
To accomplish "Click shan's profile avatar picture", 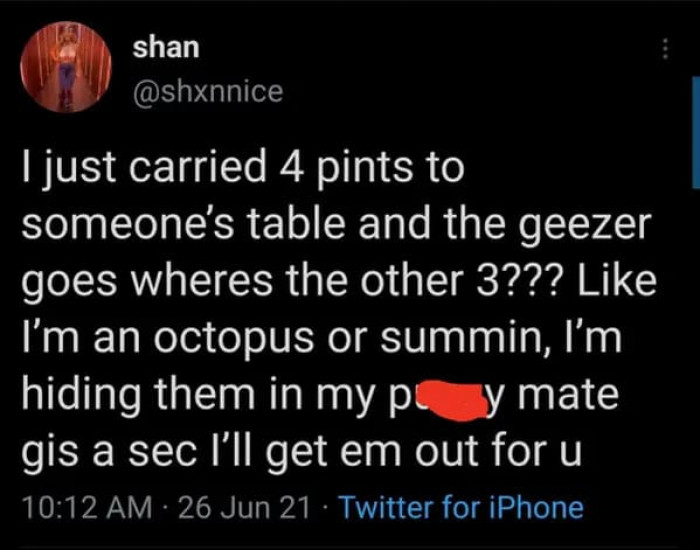I will coord(66,68).
